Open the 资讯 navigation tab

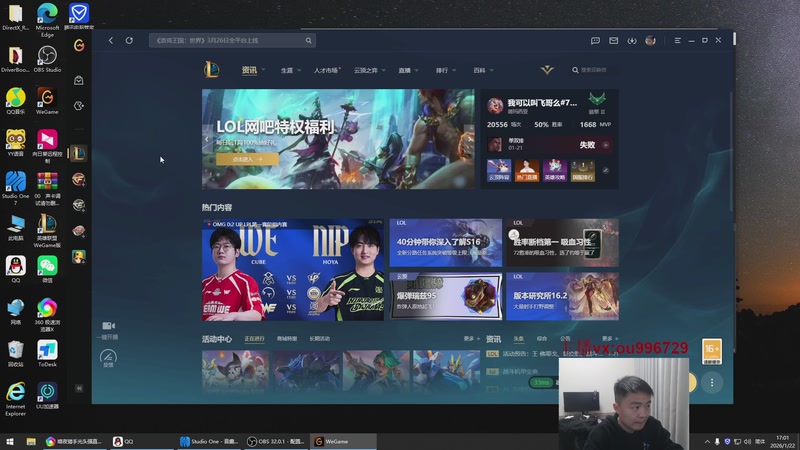(249, 70)
